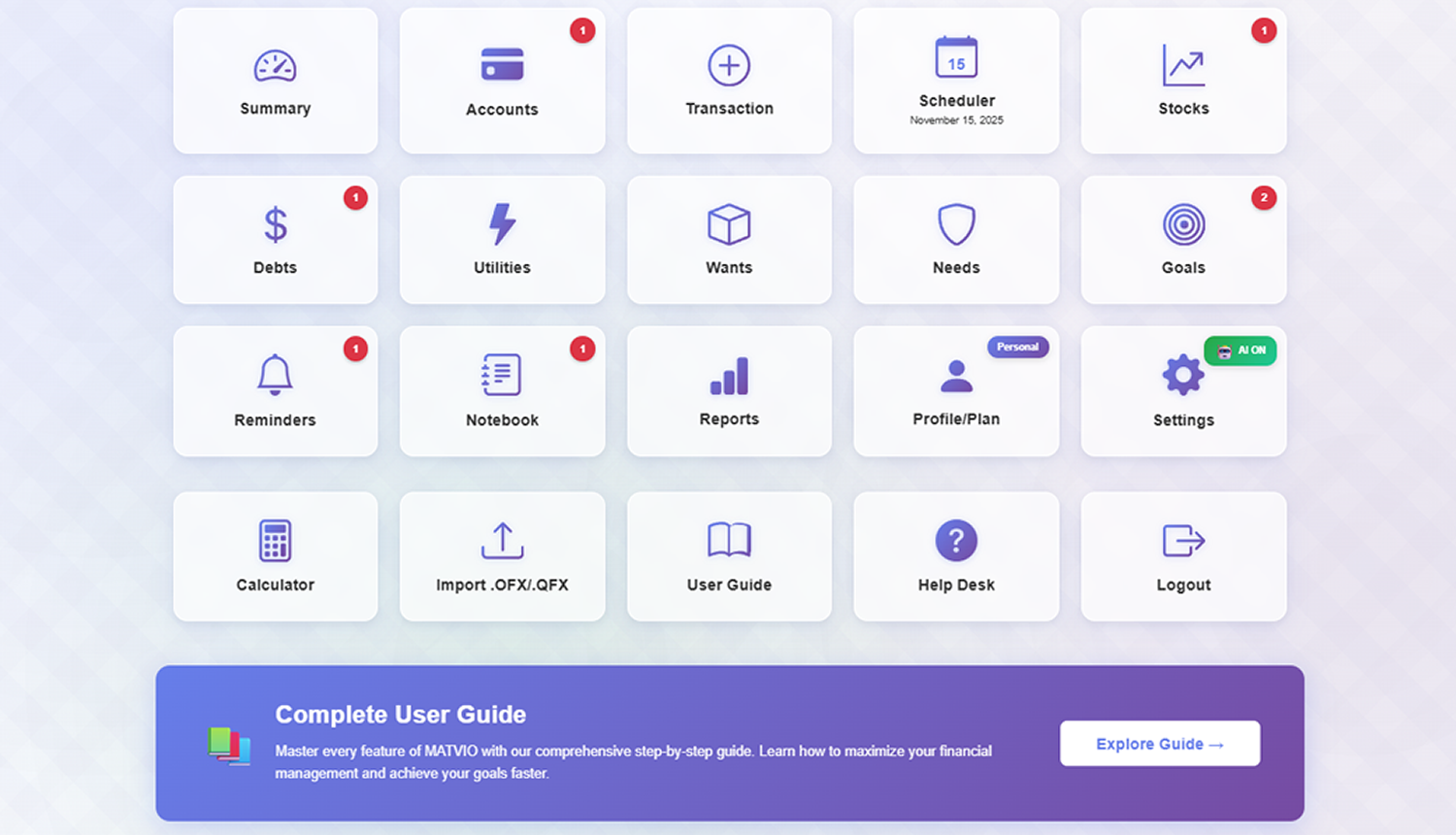
Task: View the Stocks tracker
Action: [x=1183, y=80]
